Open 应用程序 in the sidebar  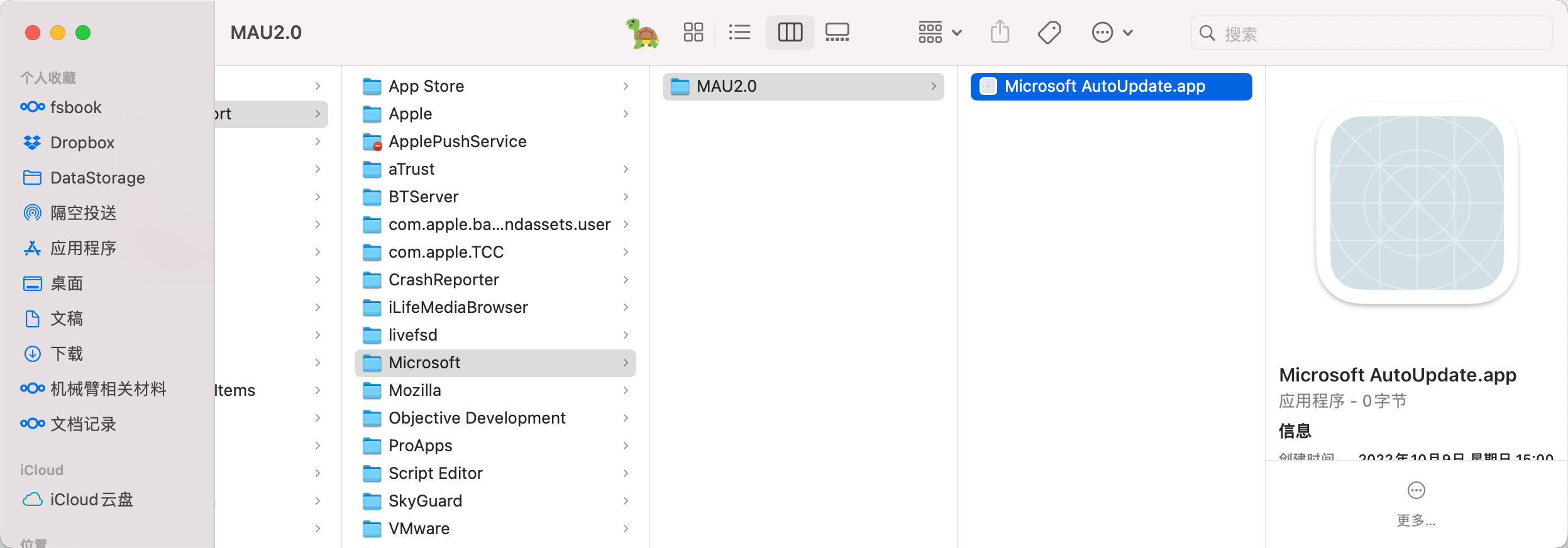coord(70,248)
